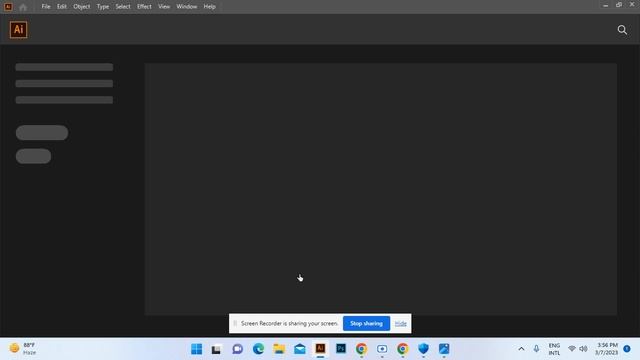Viewport: 640px width, 360px height.
Task: Open the Object menu
Action: point(82,7)
